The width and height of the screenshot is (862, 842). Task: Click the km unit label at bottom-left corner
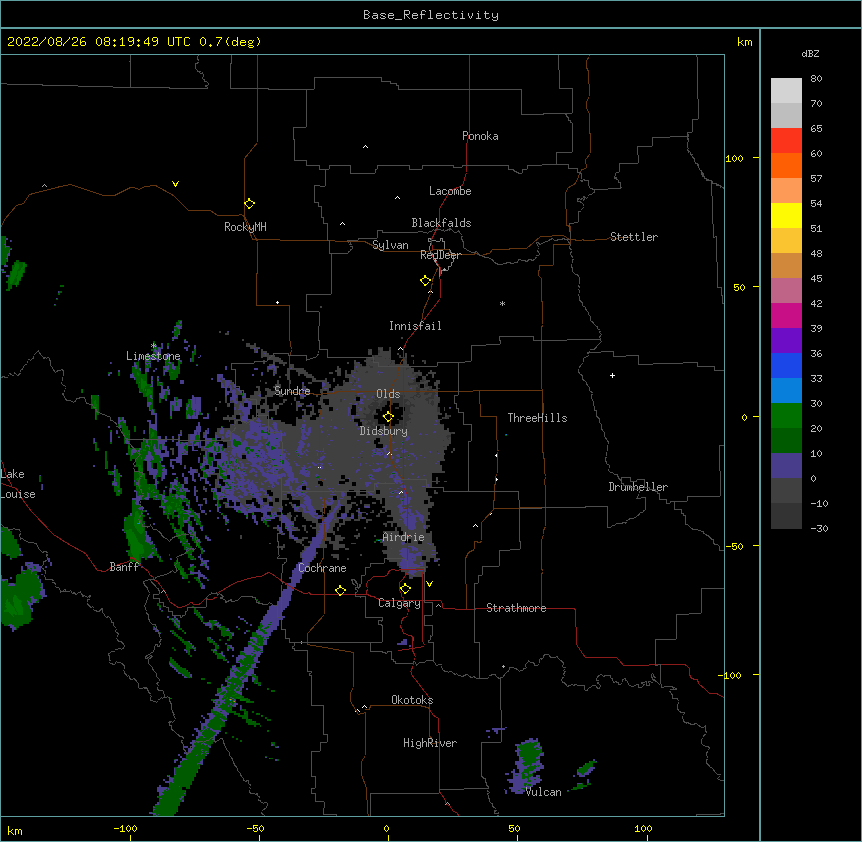click(15, 830)
